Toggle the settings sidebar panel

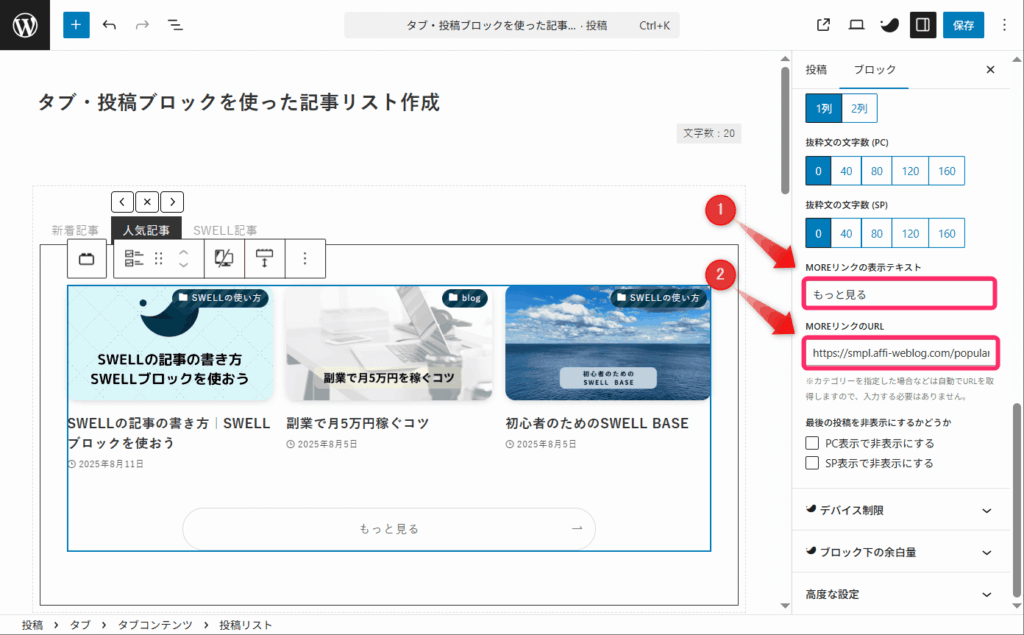click(923, 25)
